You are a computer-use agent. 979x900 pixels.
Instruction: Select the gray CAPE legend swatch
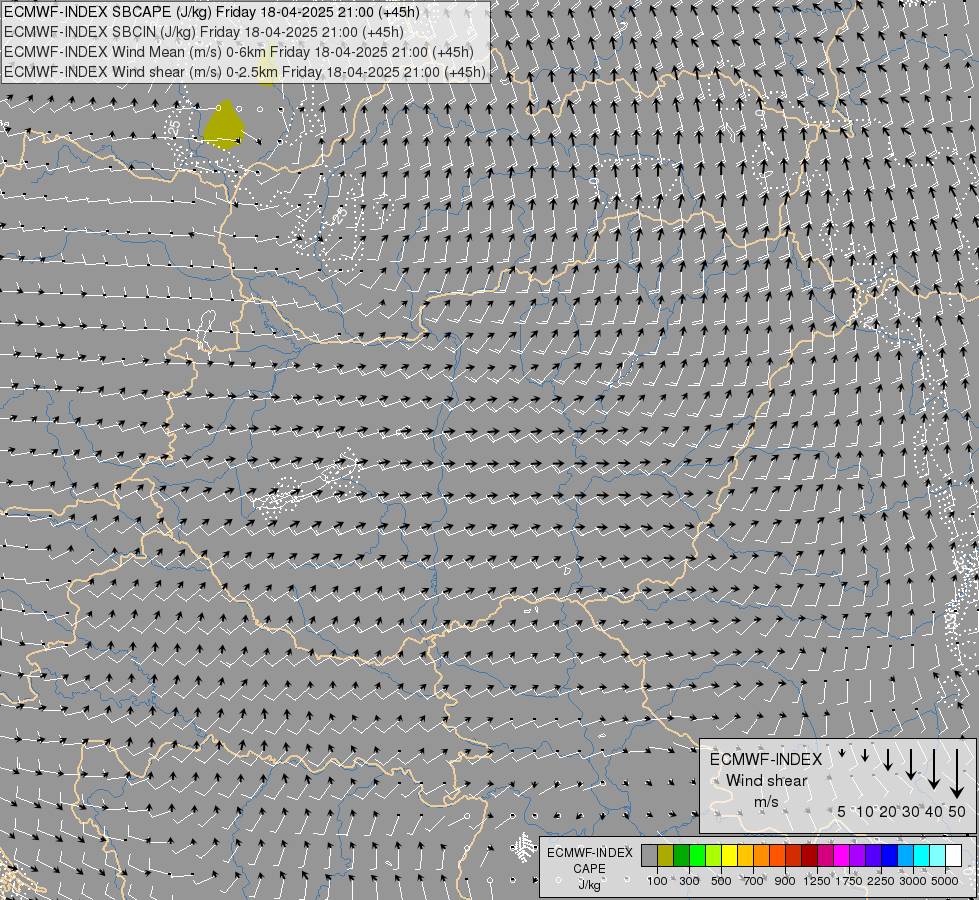pyautogui.click(x=649, y=856)
